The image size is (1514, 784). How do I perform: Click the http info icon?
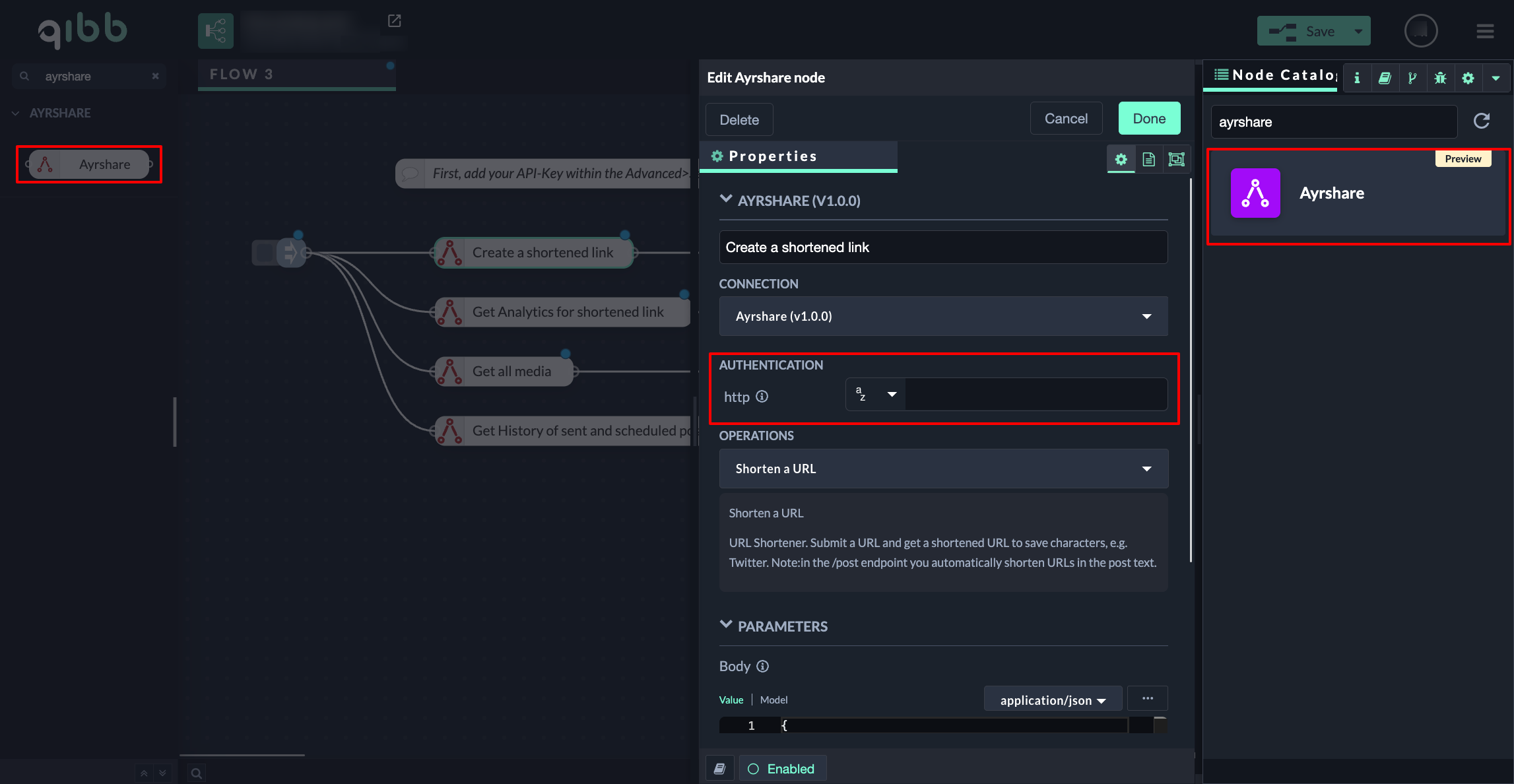point(762,396)
